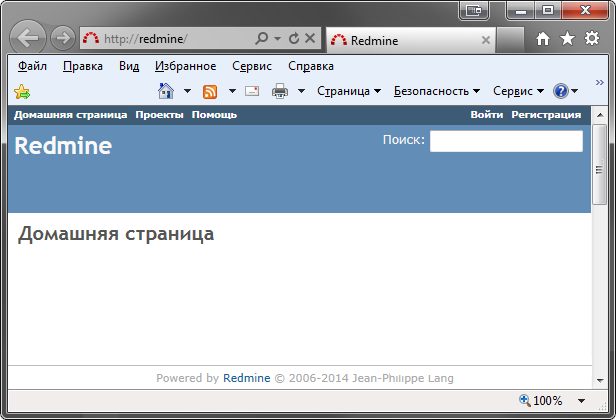616x420 pixels.
Task: Select the Redmine tab
Action: click(411, 40)
